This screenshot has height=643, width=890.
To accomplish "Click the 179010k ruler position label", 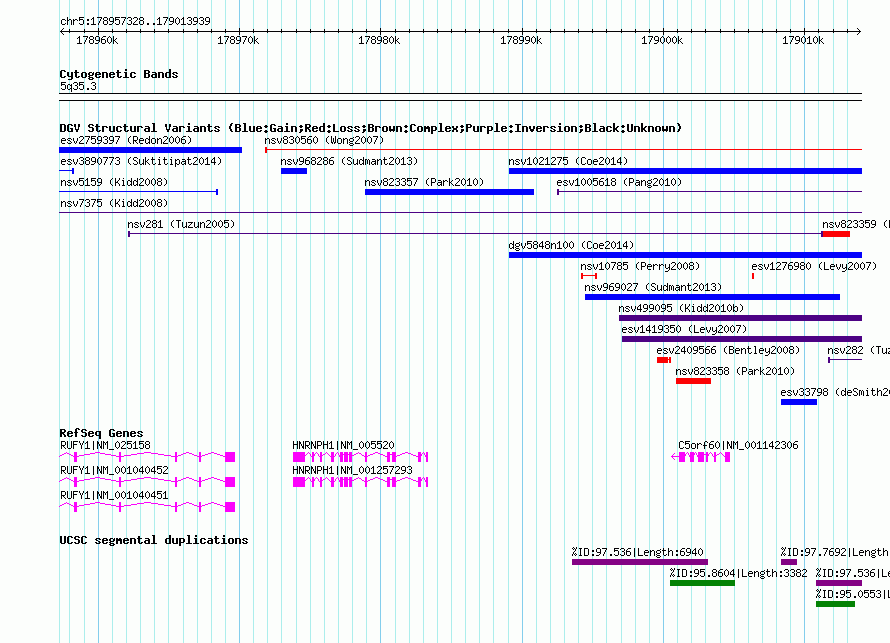I will click(803, 40).
